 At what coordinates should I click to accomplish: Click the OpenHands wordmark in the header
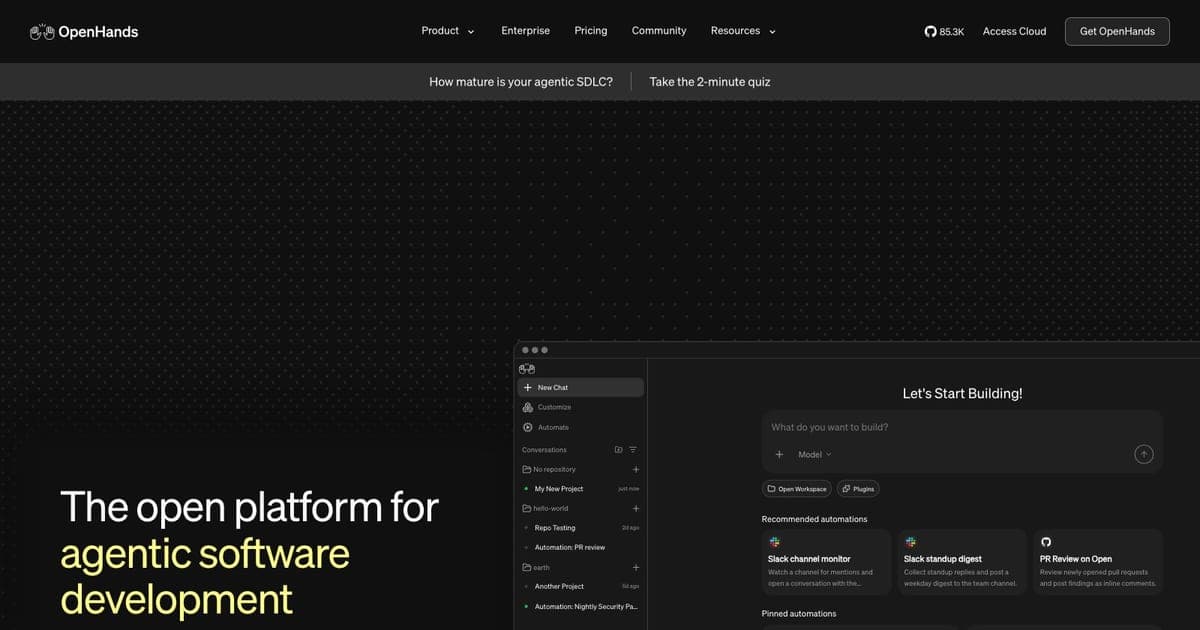click(x=98, y=32)
